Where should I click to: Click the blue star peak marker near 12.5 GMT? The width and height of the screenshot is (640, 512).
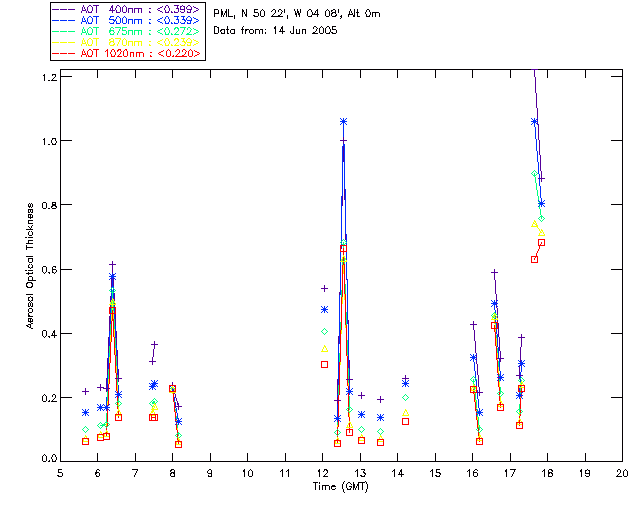343,122
